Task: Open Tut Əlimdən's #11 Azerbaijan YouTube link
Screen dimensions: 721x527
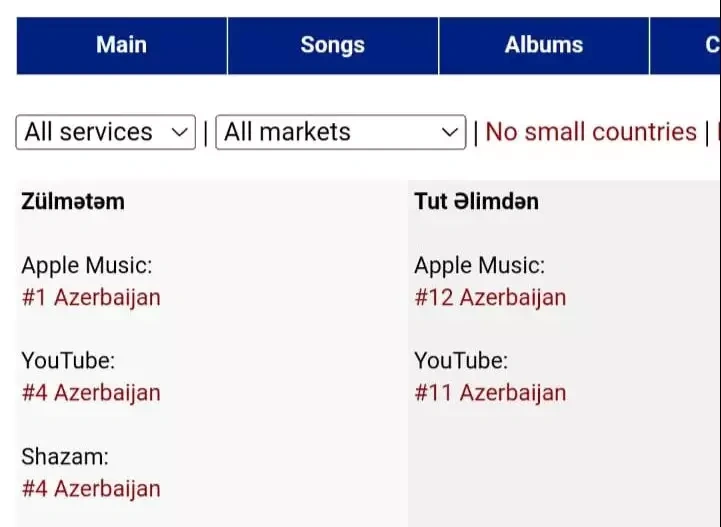Action: pyautogui.click(x=490, y=393)
